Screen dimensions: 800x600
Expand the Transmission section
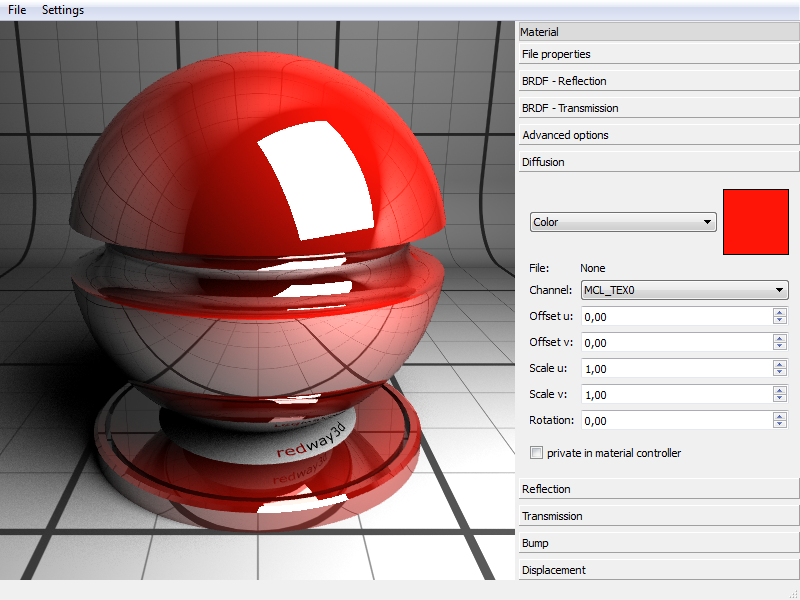tap(657, 516)
